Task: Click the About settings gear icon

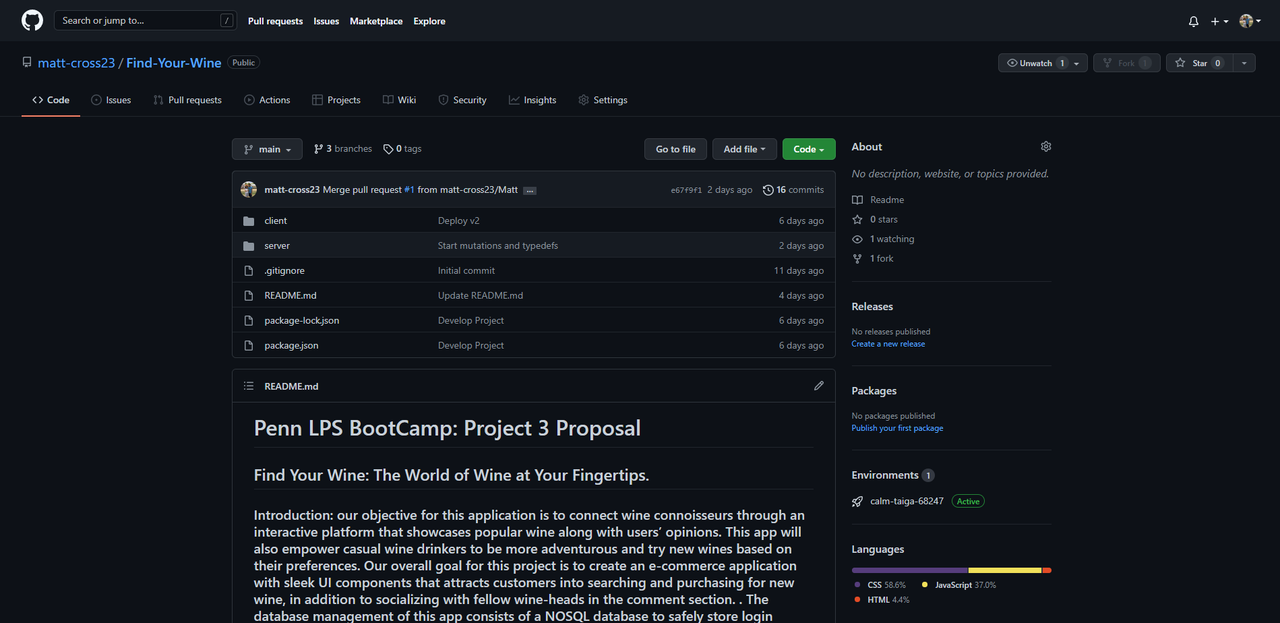Action: 1046,146
